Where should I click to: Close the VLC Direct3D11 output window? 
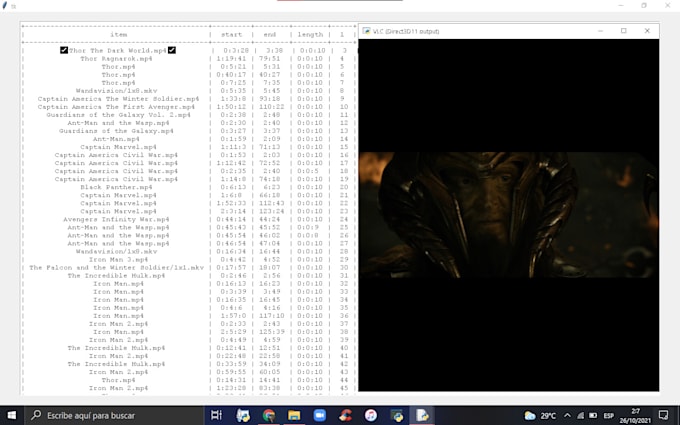[647, 31]
